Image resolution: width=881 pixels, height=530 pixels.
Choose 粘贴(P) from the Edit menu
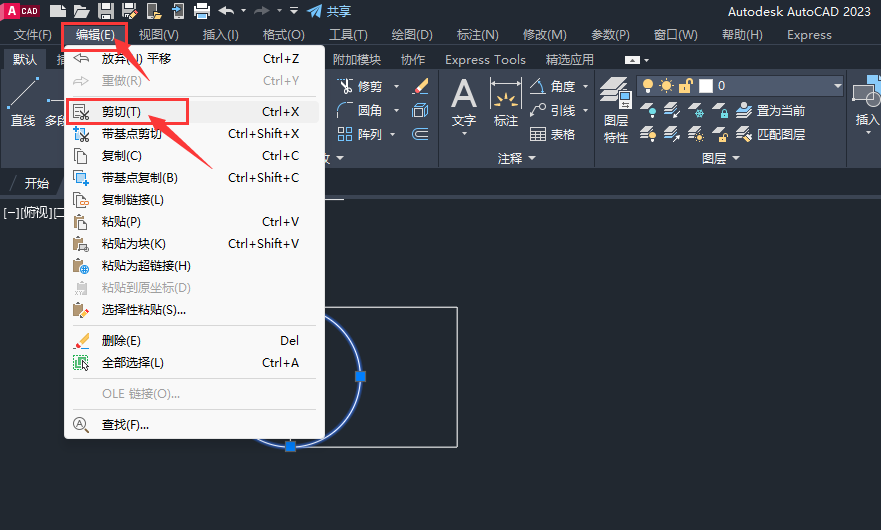(x=192, y=221)
